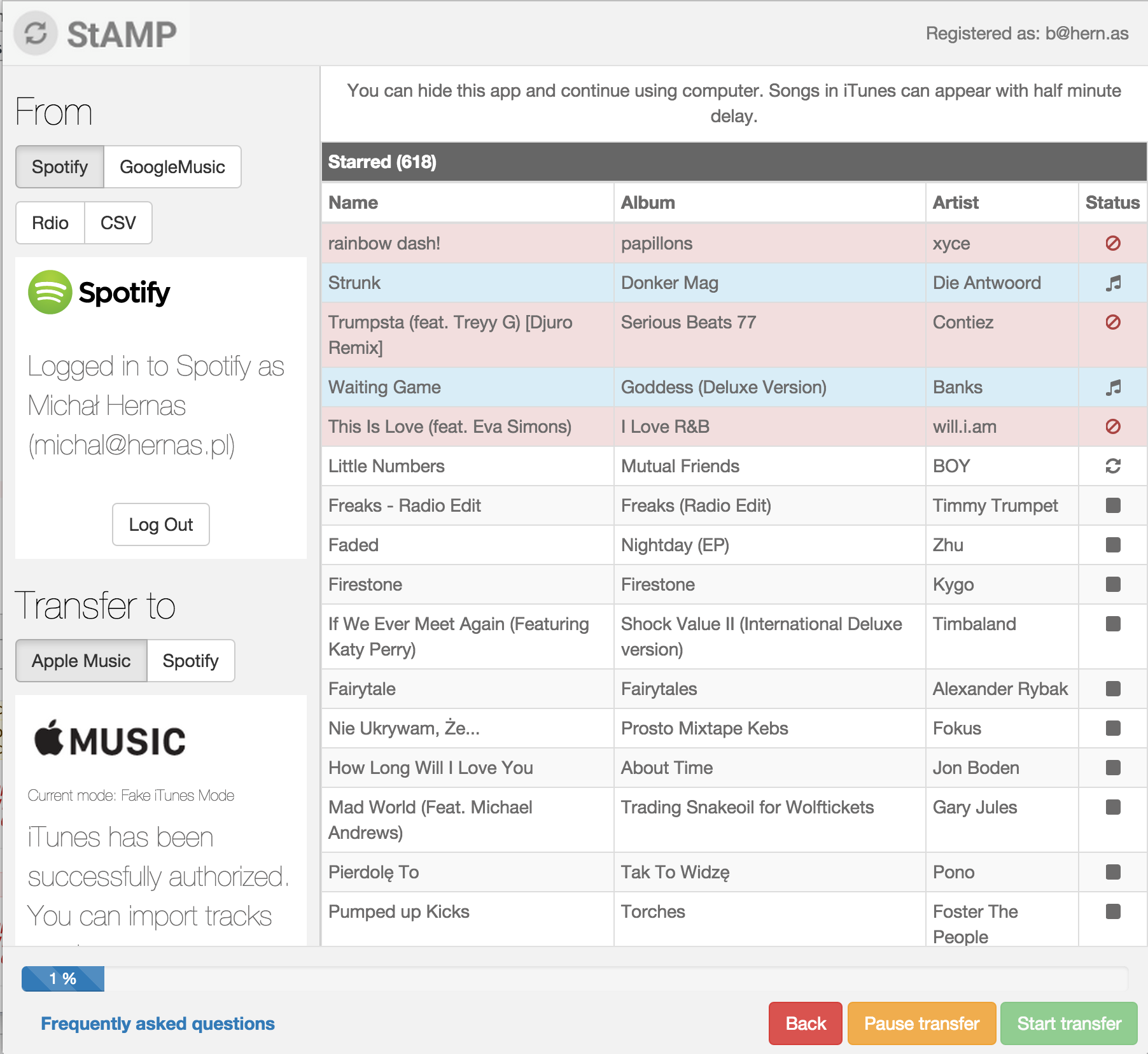This screenshot has width=1148, height=1054.
Task: Log out of Spotify account
Action: [x=161, y=524]
